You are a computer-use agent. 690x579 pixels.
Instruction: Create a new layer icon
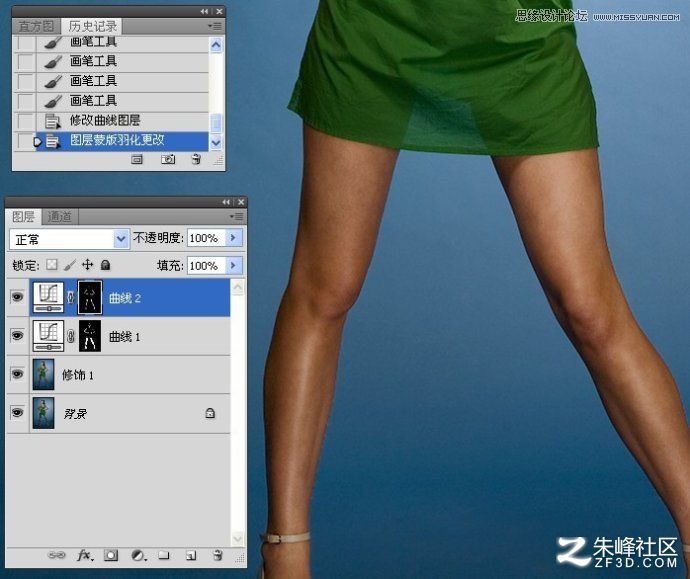coord(191,556)
